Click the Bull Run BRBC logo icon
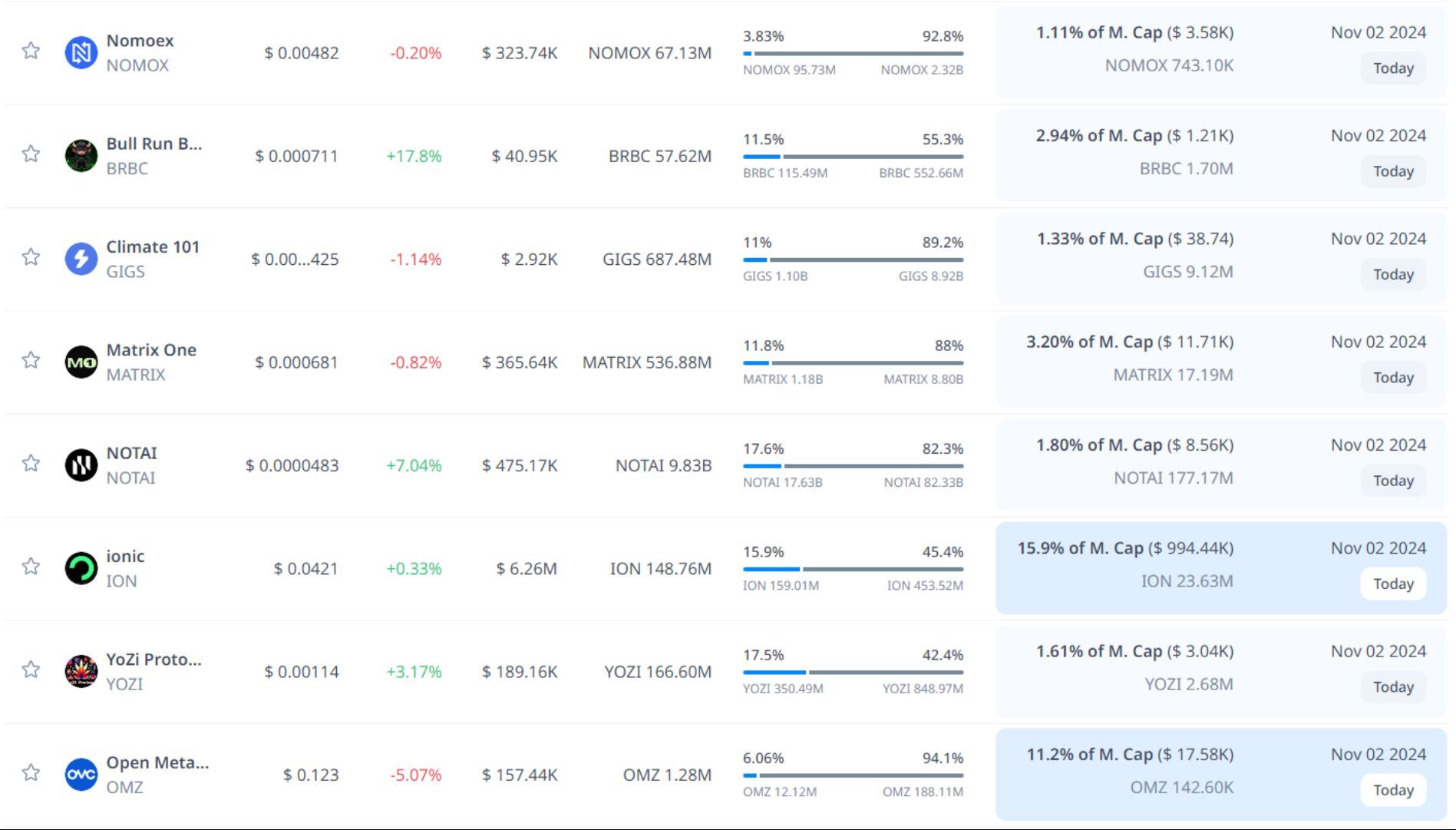Viewport: 1456px width, 830px height. [x=81, y=156]
